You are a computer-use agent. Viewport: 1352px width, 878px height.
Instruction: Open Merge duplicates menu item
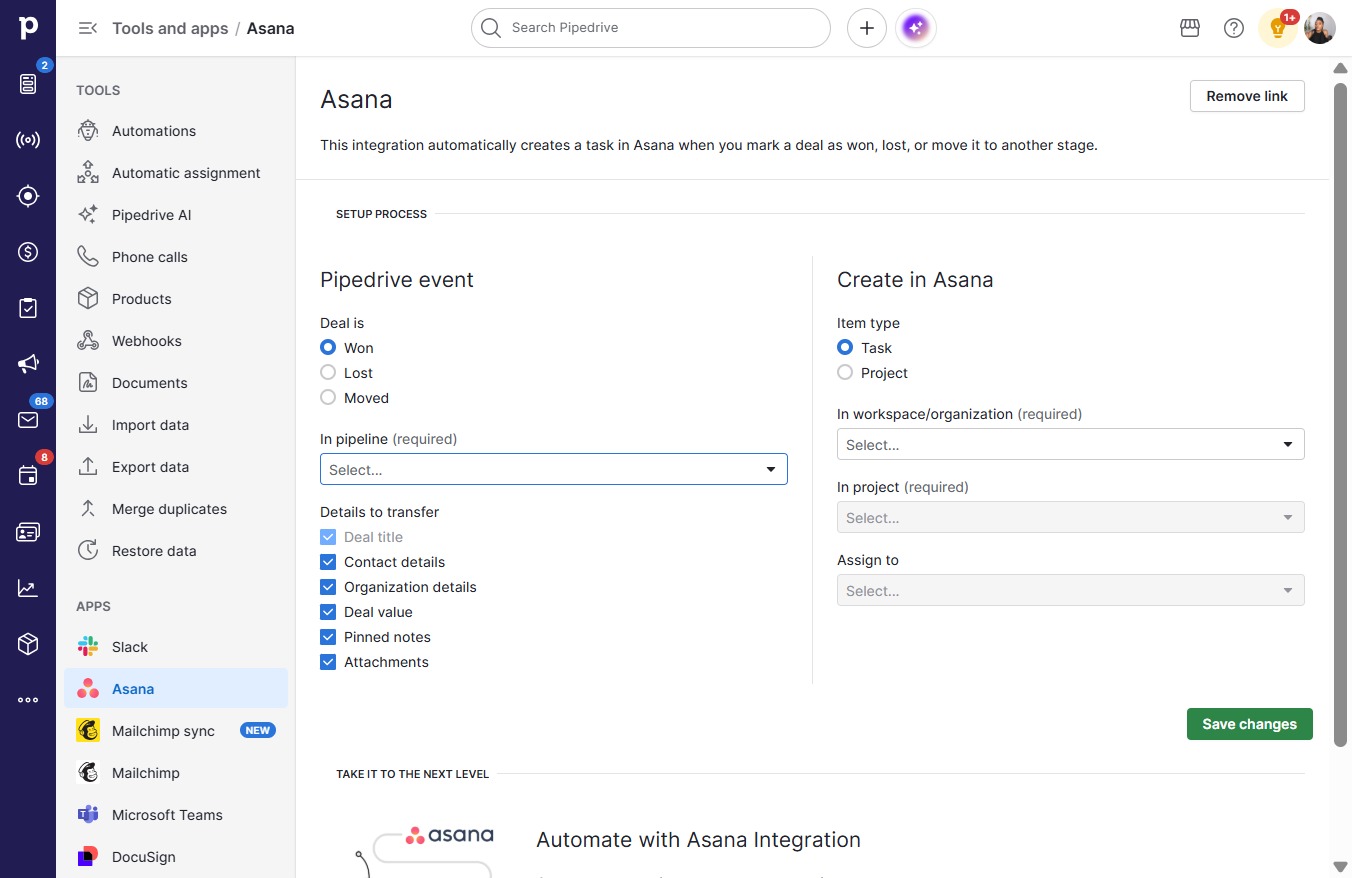tap(176, 509)
